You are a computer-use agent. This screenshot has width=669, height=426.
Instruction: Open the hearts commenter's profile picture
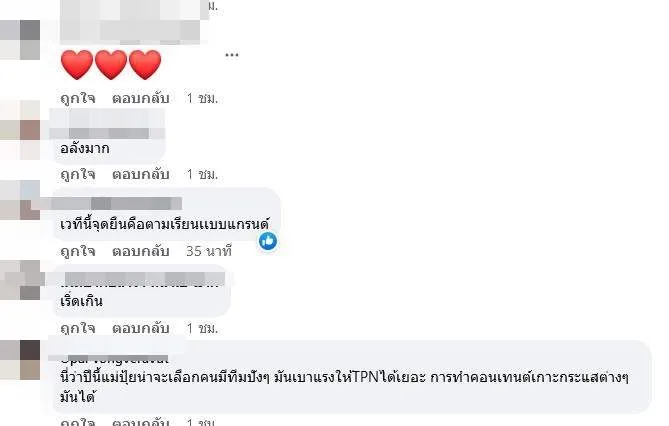[20, 40]
